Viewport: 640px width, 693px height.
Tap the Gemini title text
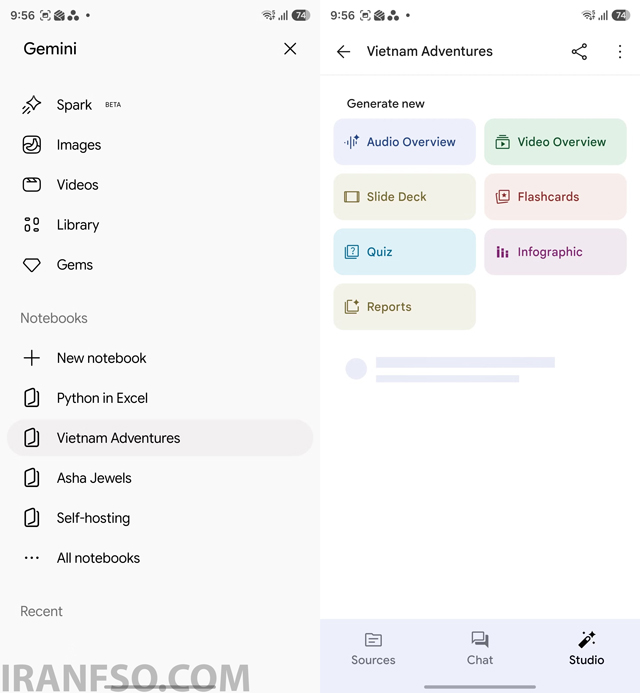pos(50,49)
